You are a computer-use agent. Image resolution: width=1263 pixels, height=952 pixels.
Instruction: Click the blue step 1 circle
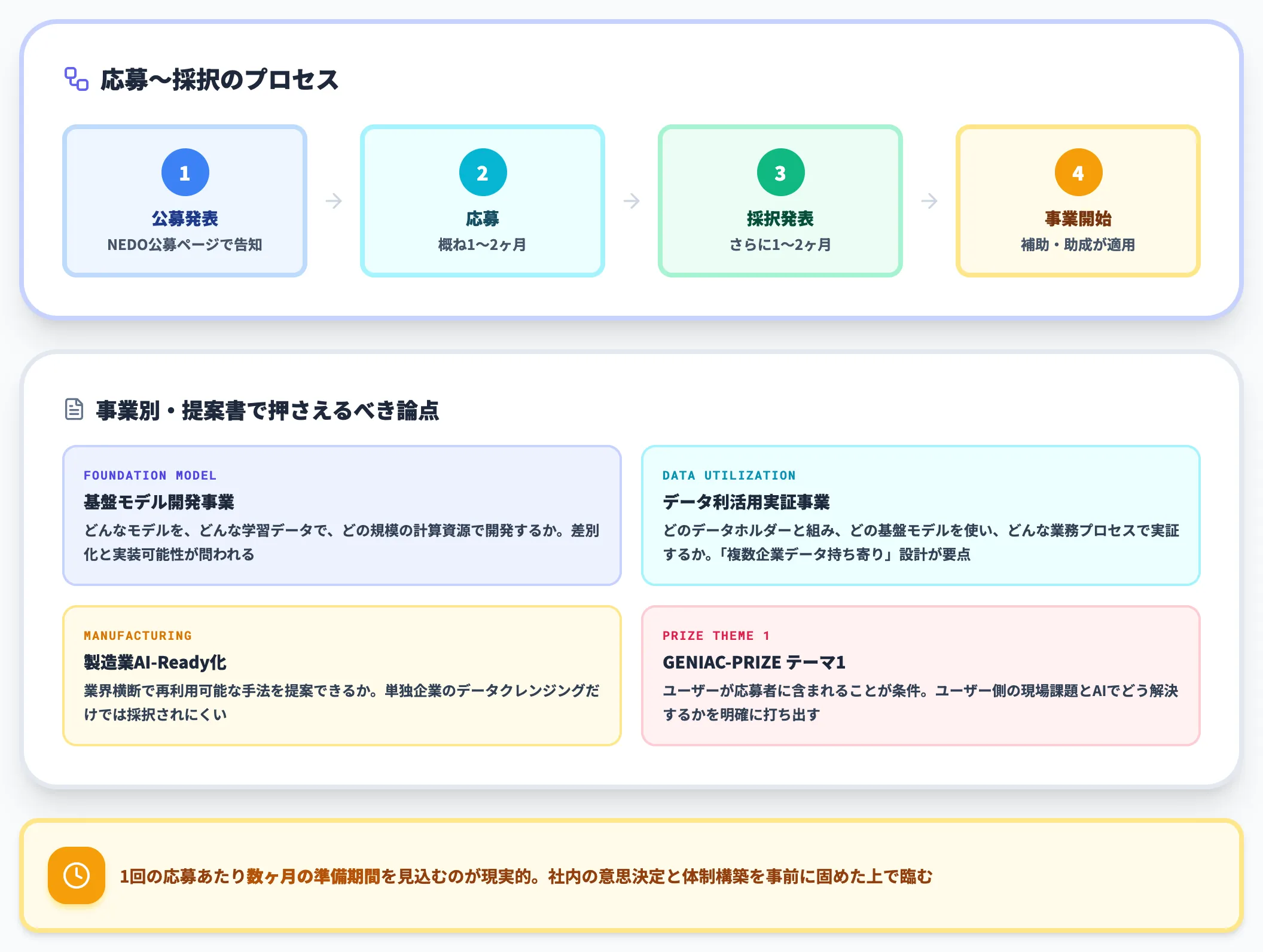(185, 172)
